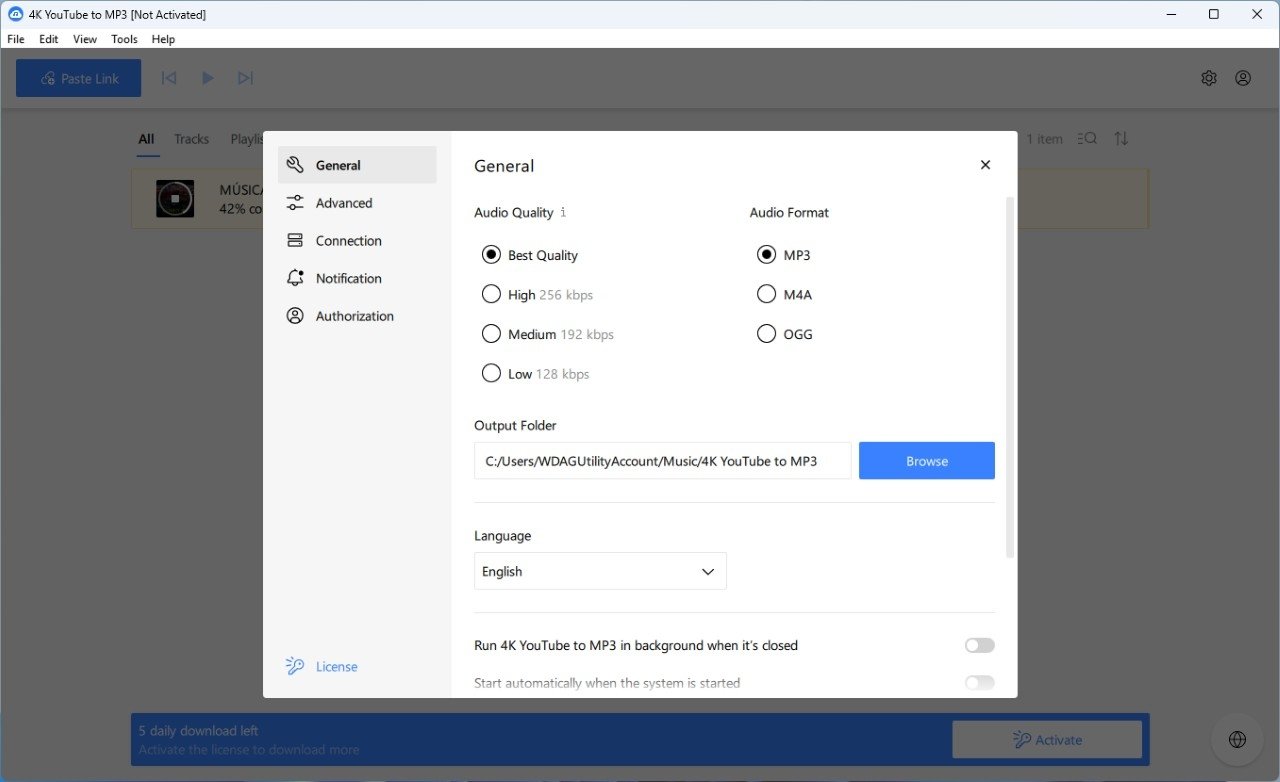Click the user circle icon beside Authorization
Screen dimensions: 1280x782
(295, 316)
